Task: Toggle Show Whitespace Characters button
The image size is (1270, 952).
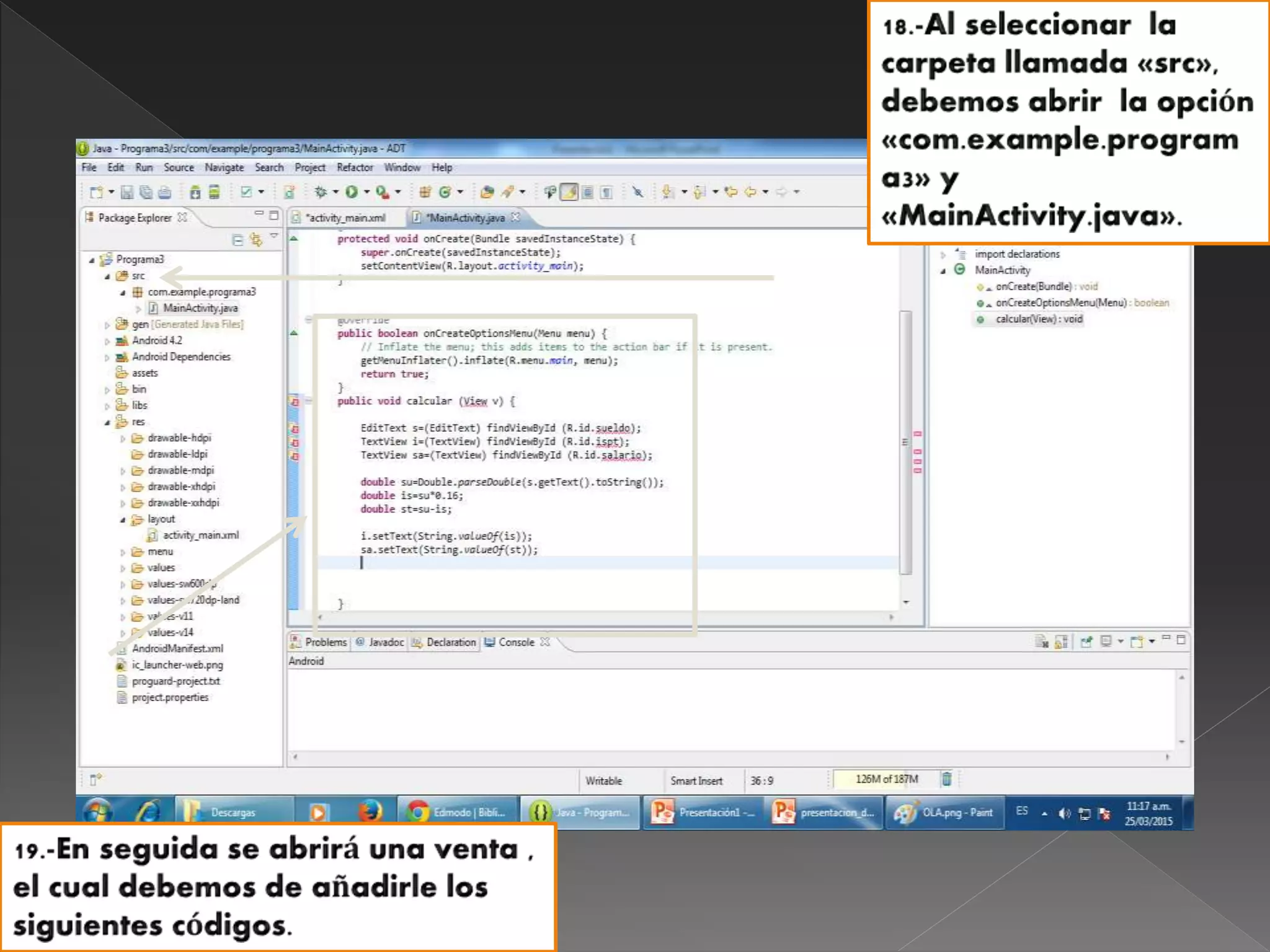Action: (x=607, y=192)
